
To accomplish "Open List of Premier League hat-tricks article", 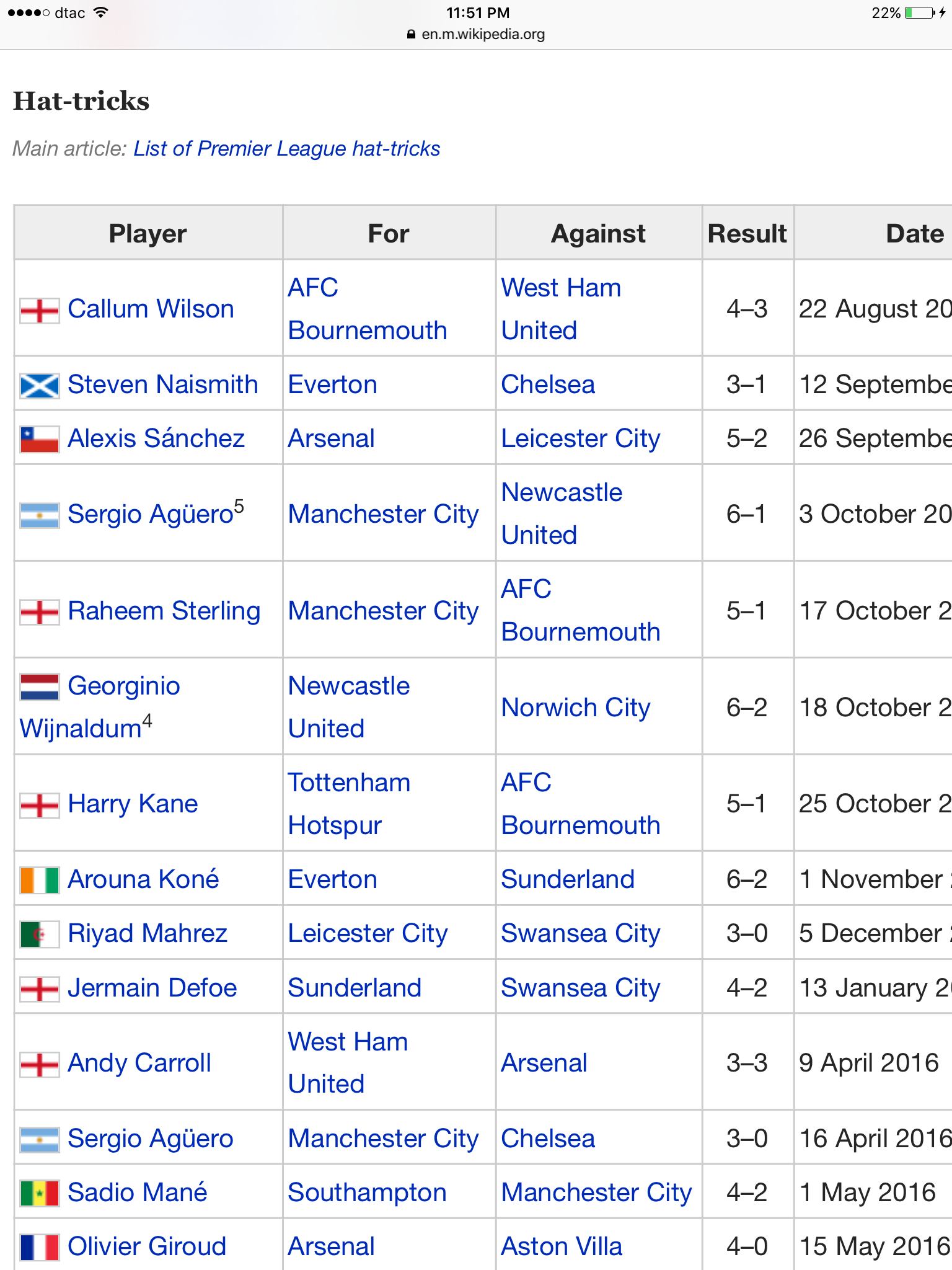I will 286,149.
